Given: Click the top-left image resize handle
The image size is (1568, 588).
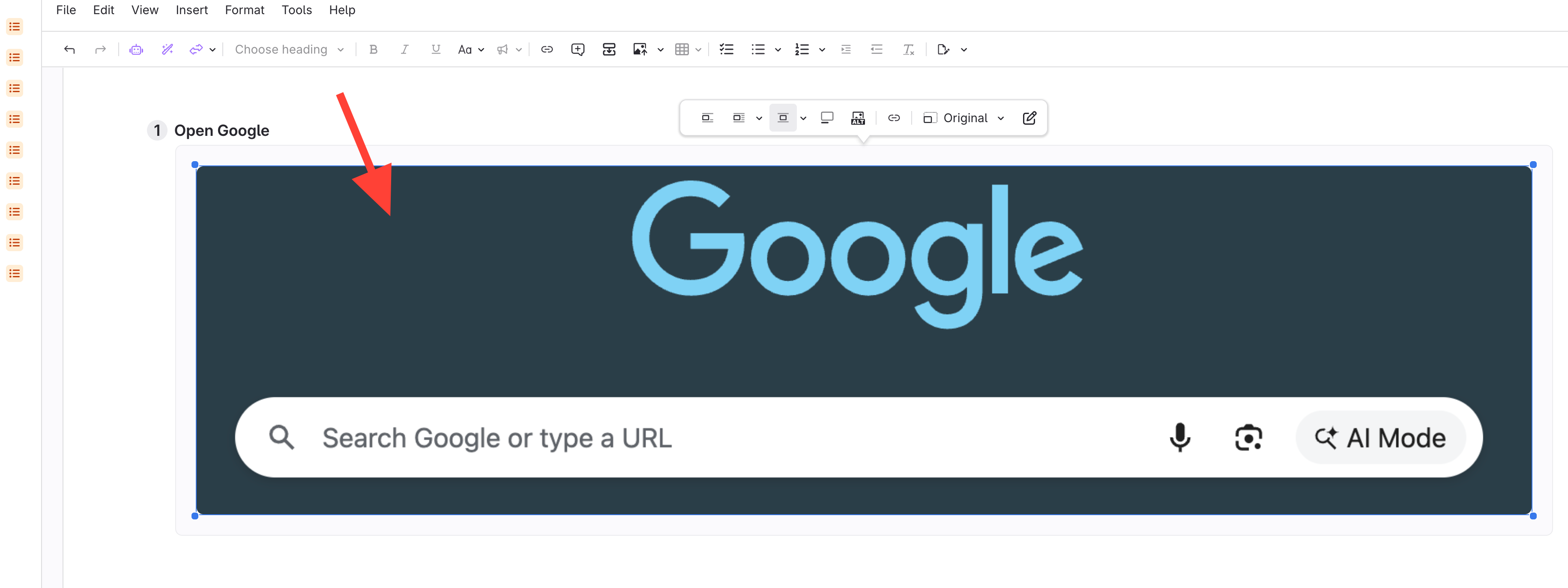Looking at the screenshot, I should tap(195, 165).
